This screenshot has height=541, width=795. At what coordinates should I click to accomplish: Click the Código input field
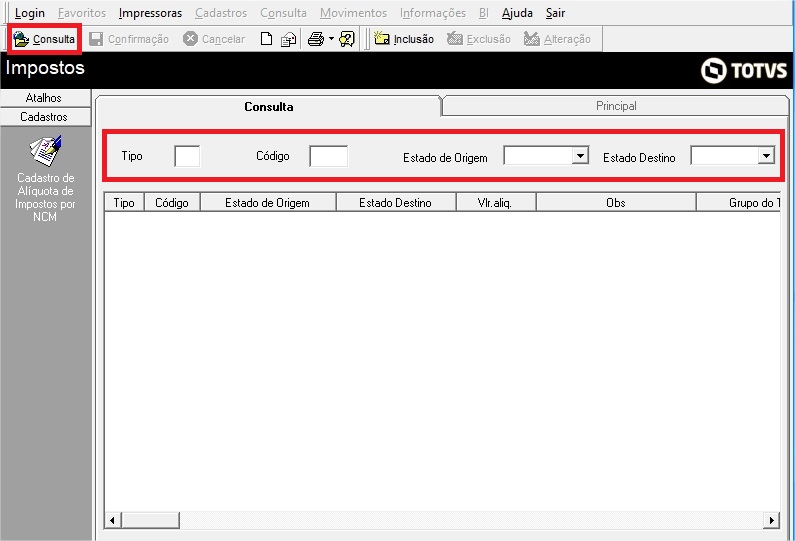tap(329, 156)
